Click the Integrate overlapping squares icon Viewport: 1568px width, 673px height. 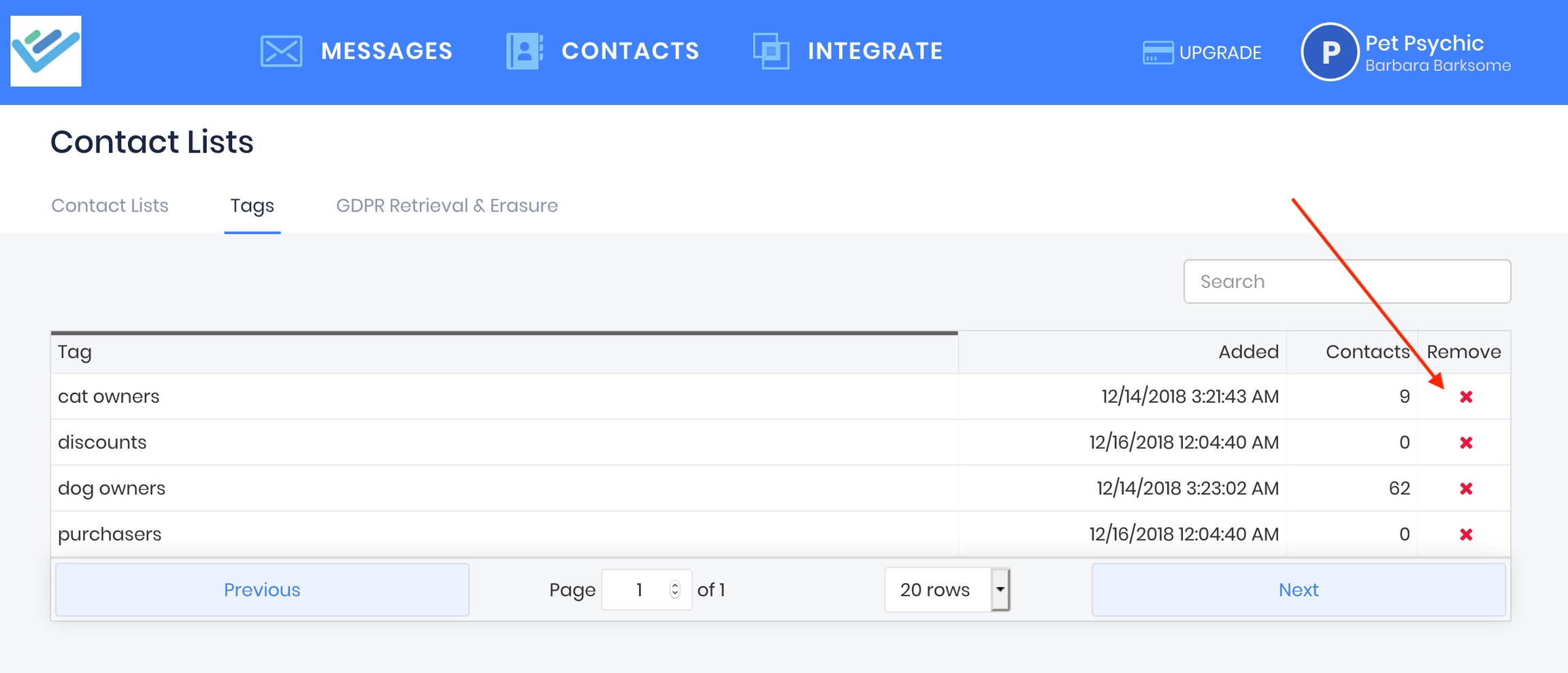tap(771, 51)
